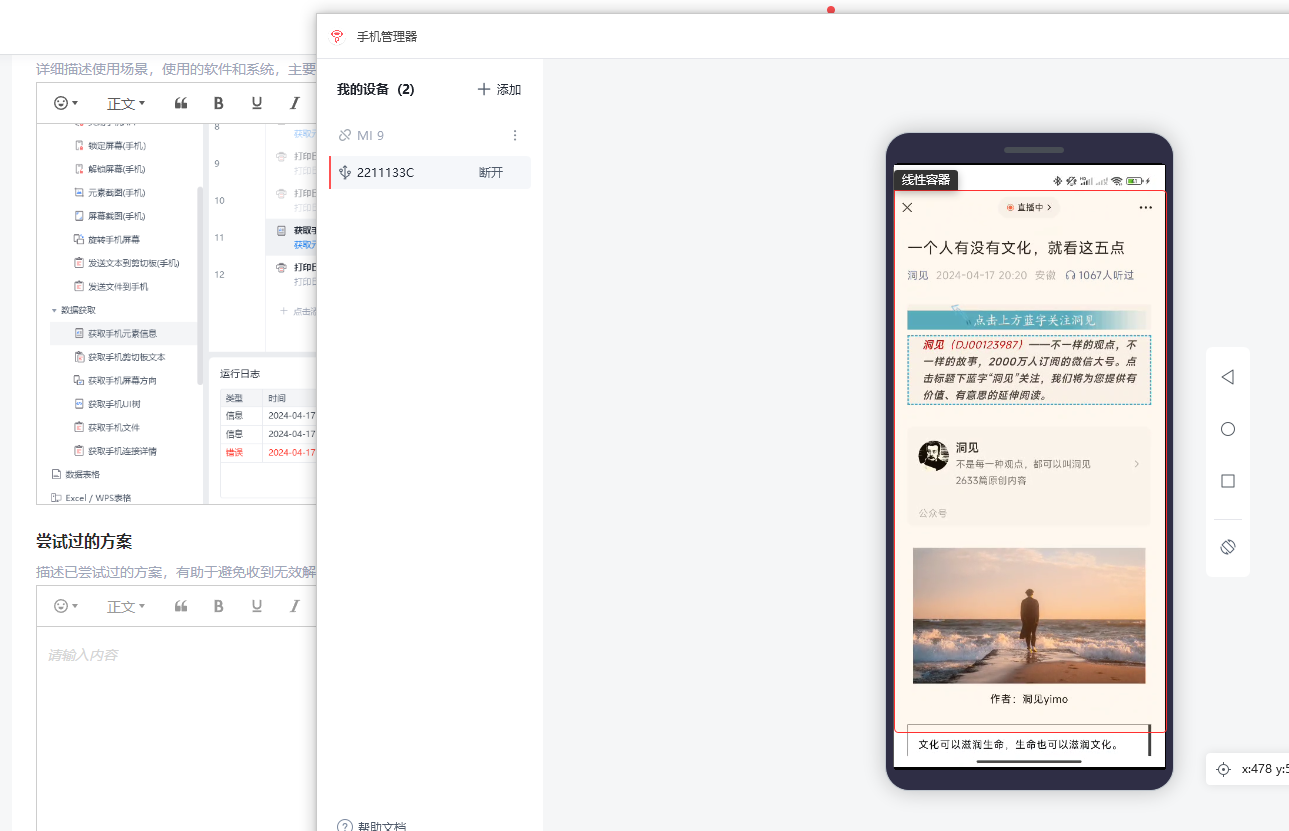Image resolution: width=1289 pixels, height=831 pixels.
Task: Select 获取手机剪切板文本 in the command tree
Action: coord(120,357)
